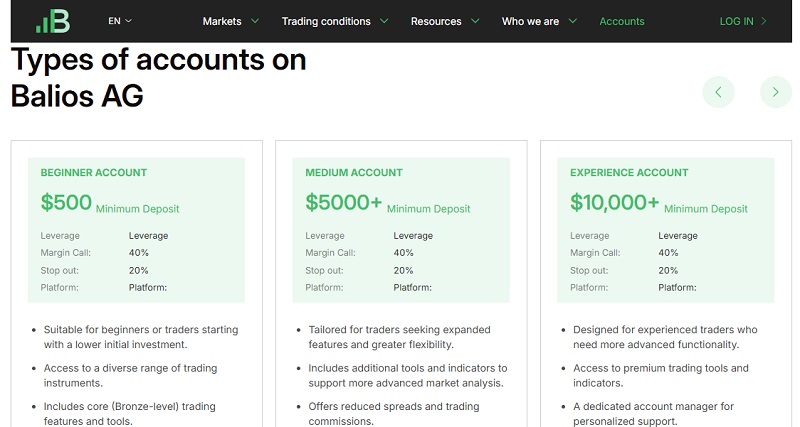Click 'Includes core (Bronze-level) trading' text
The height and width of the screenshot is (427, 800).
[x=130, y=414]
